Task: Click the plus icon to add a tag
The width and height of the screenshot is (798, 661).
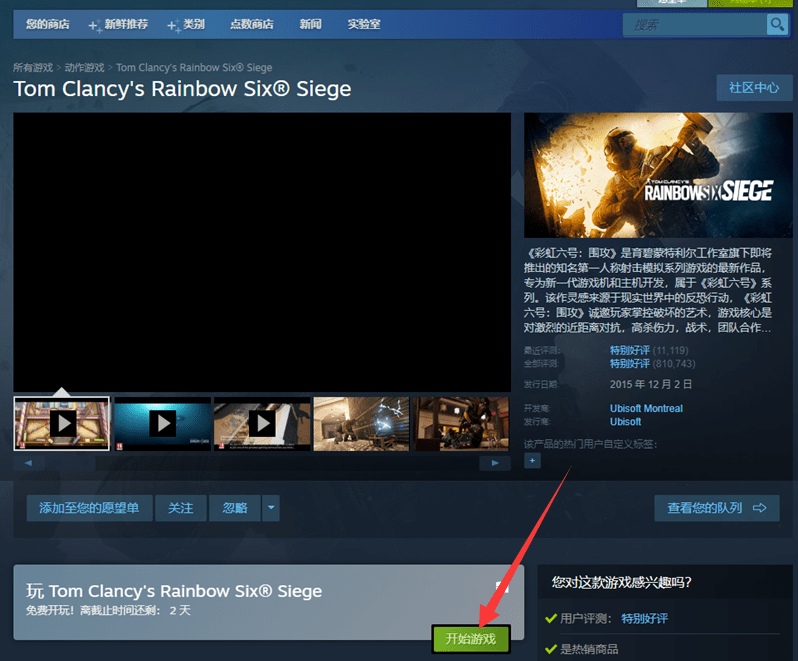Action: (532, 460)
